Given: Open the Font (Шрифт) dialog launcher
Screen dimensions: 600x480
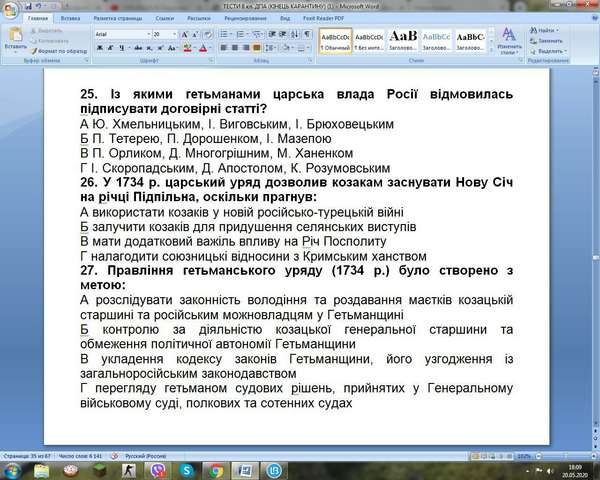Looking at the screenshot, I should click(211, 60).
